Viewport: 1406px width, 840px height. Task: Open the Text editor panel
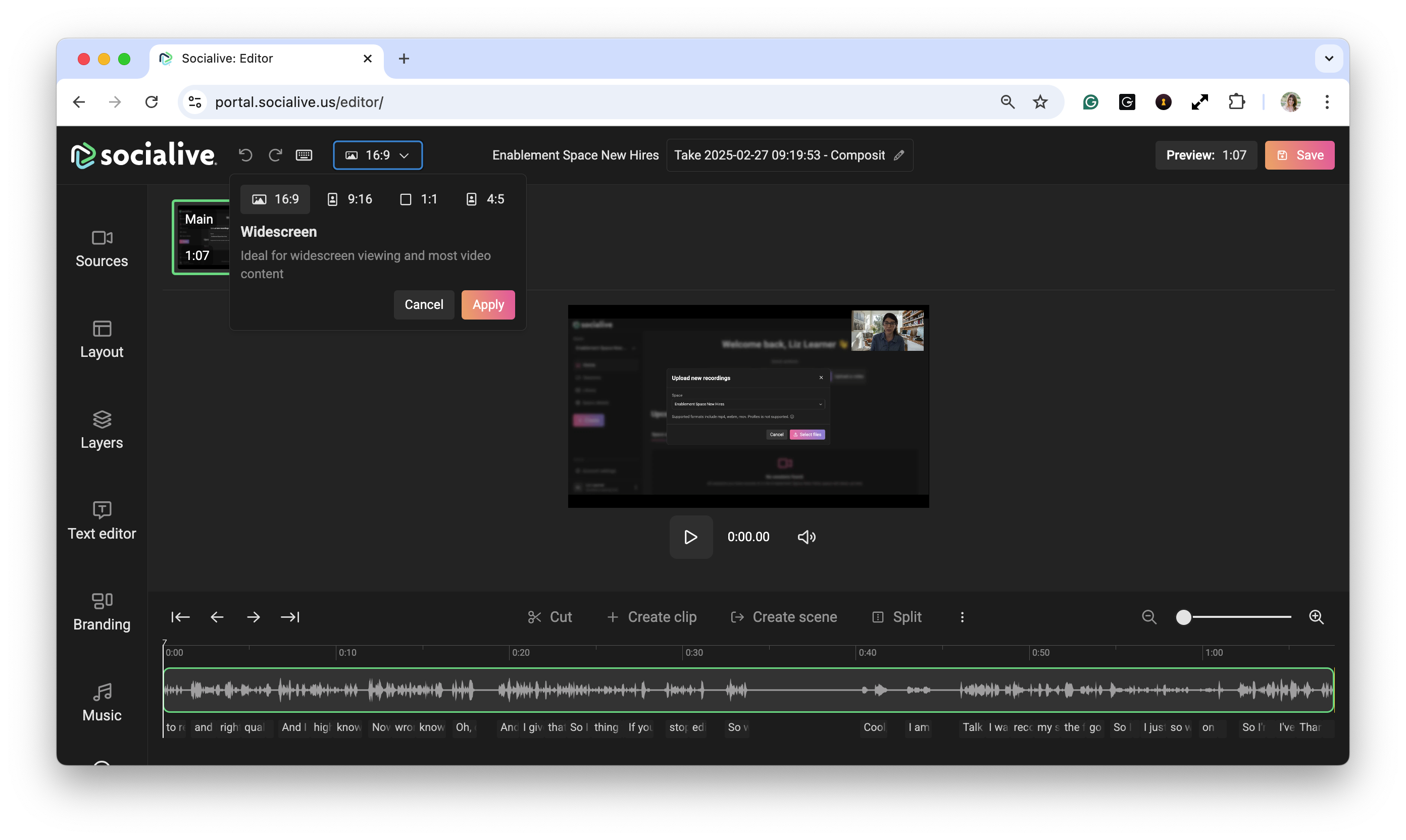pos(102,521)
